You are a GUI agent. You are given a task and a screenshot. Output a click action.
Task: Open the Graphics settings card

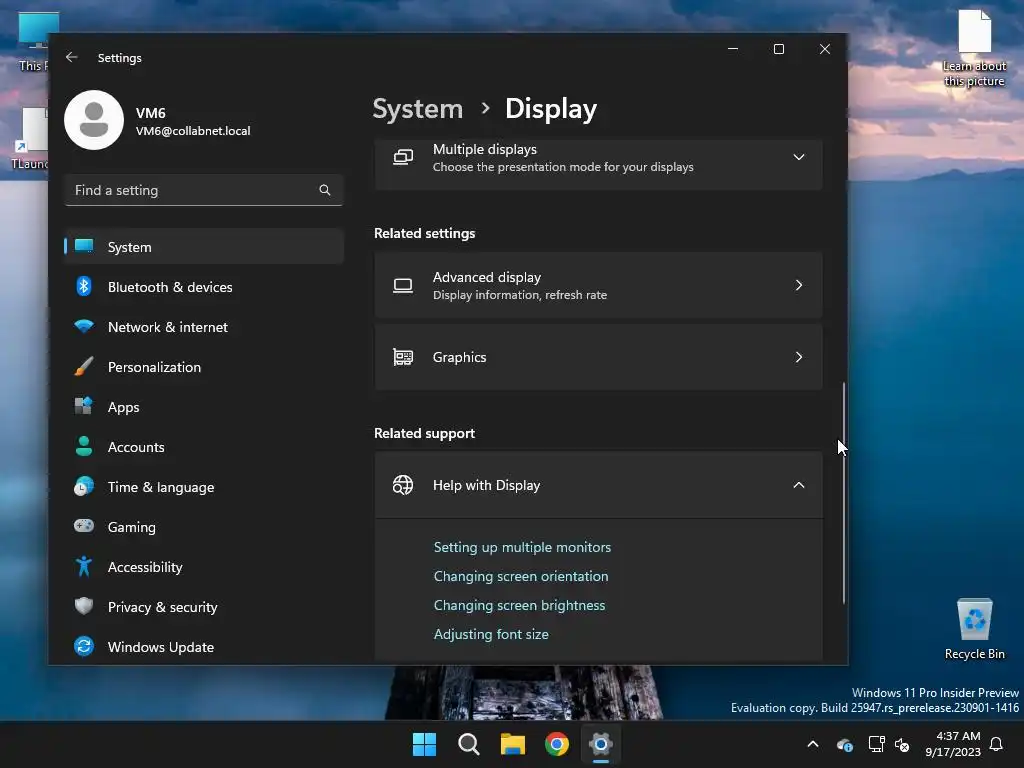598,357
